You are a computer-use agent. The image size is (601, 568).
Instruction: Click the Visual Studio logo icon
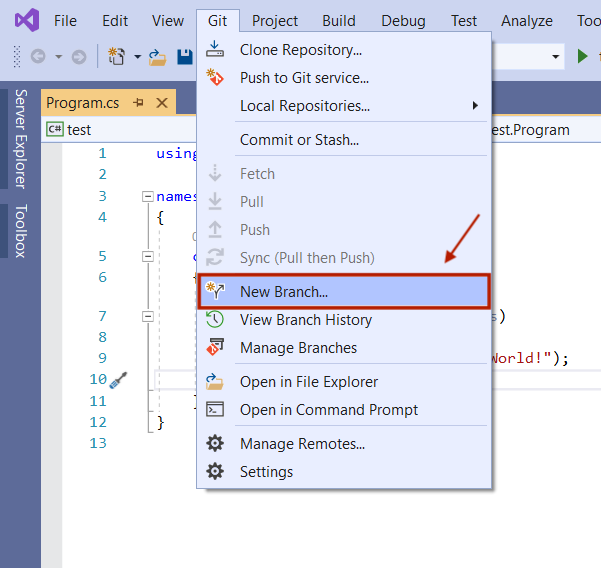[25, 20]
